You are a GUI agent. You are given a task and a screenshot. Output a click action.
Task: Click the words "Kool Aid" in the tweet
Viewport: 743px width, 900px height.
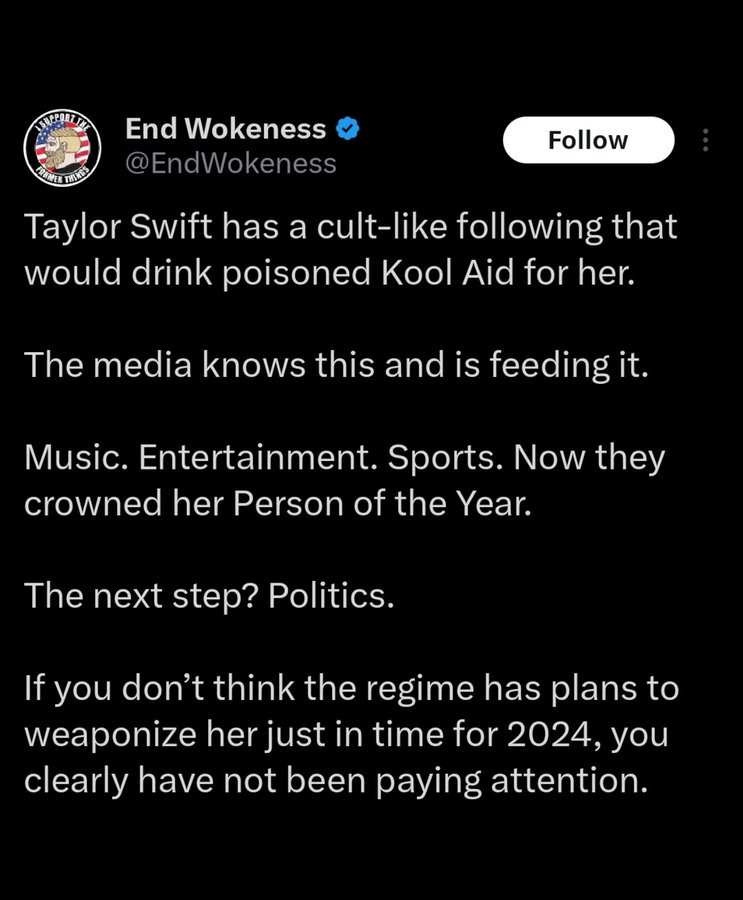pyautogui.click(x=447, y=272)
